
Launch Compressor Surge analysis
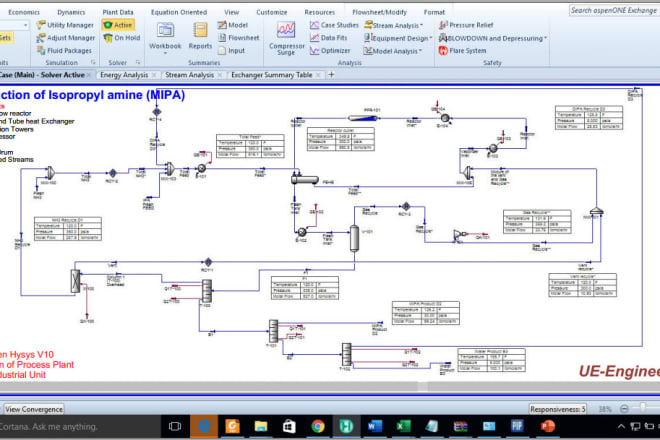click(x=287, y=38)
